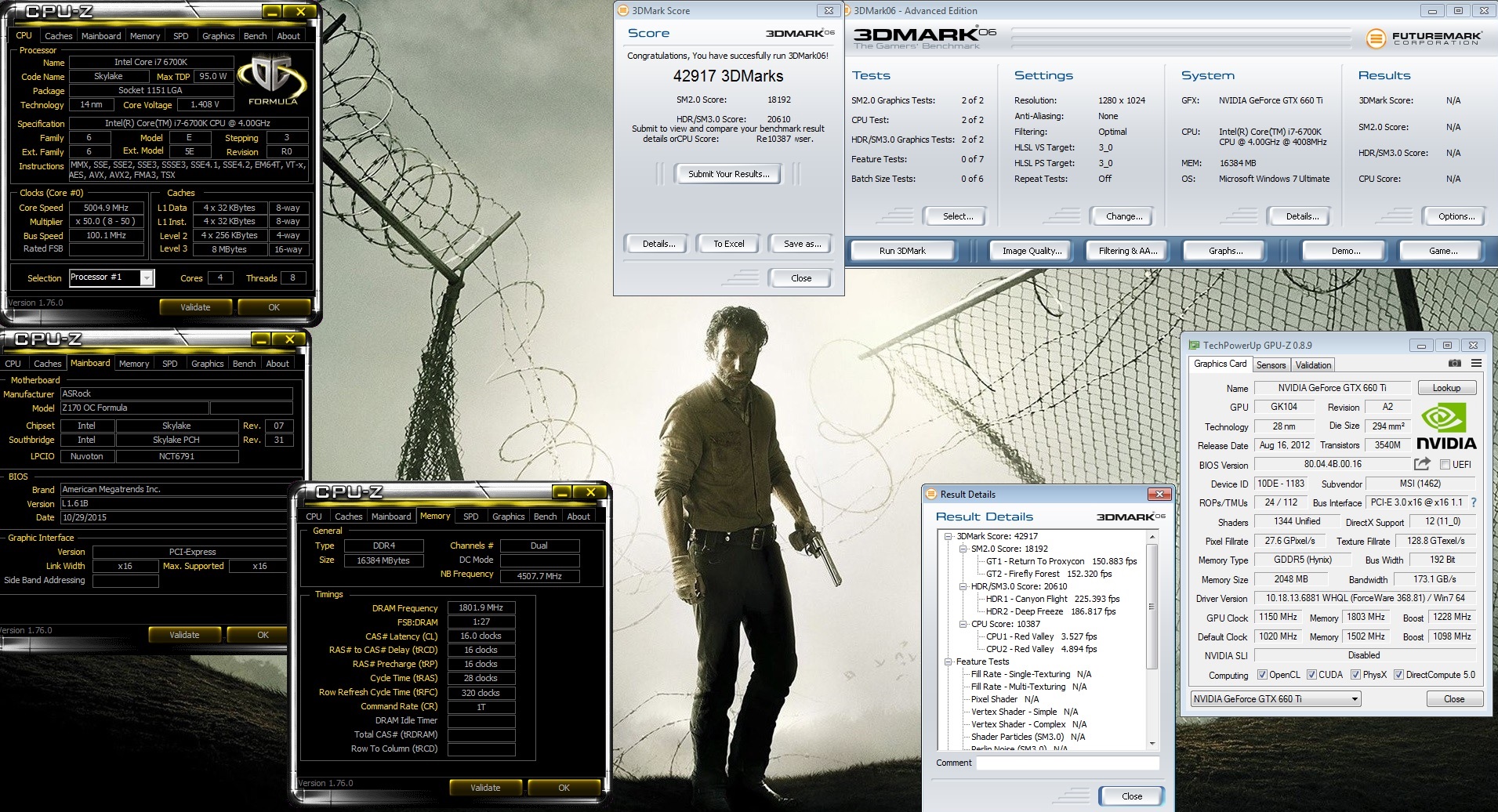Screen dimensions: 1498x812
Task: Toggle the CUDA checkbox
Action: (1311, 675)
